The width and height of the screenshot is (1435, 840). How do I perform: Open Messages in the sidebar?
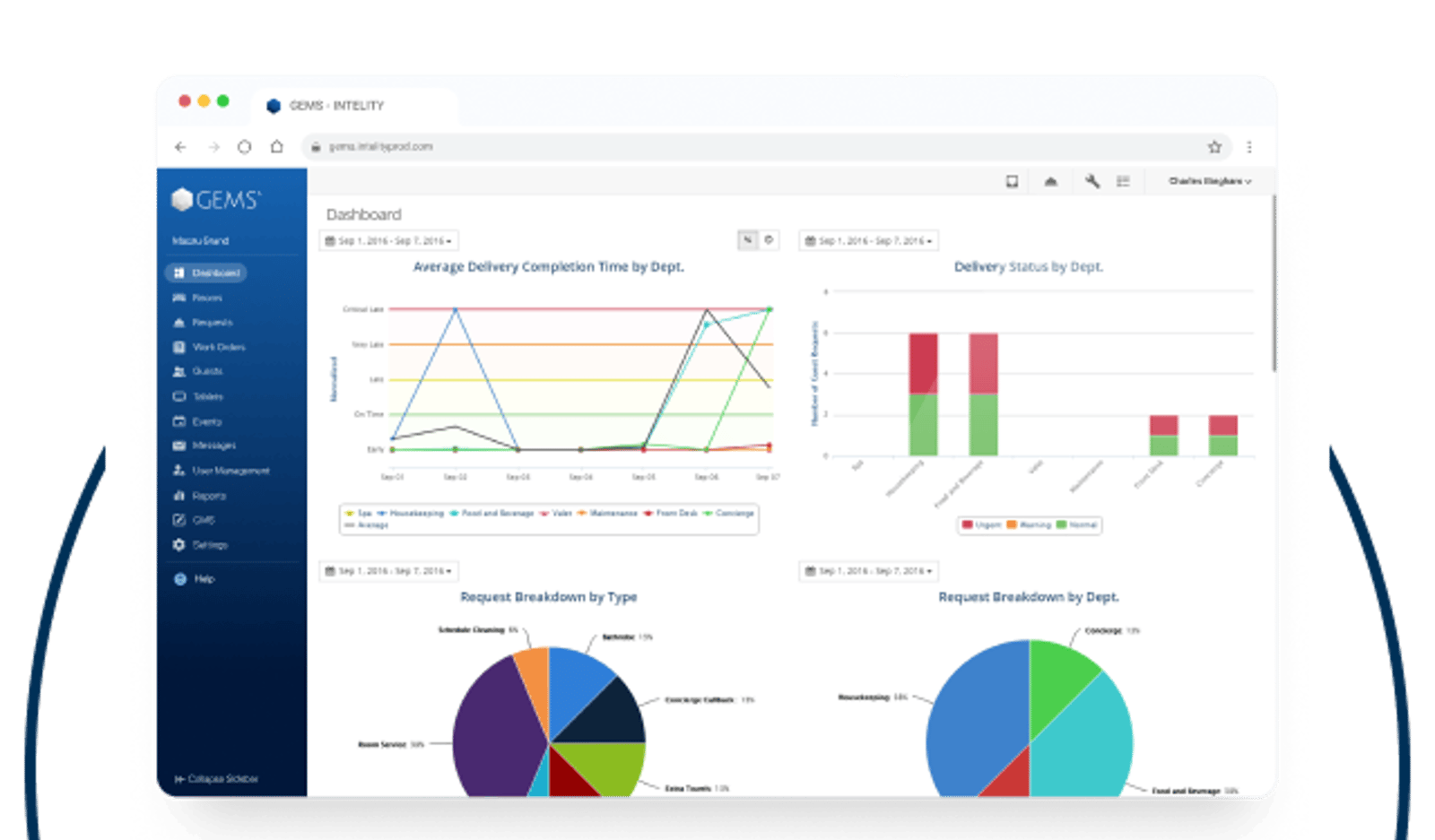point(204,446)
